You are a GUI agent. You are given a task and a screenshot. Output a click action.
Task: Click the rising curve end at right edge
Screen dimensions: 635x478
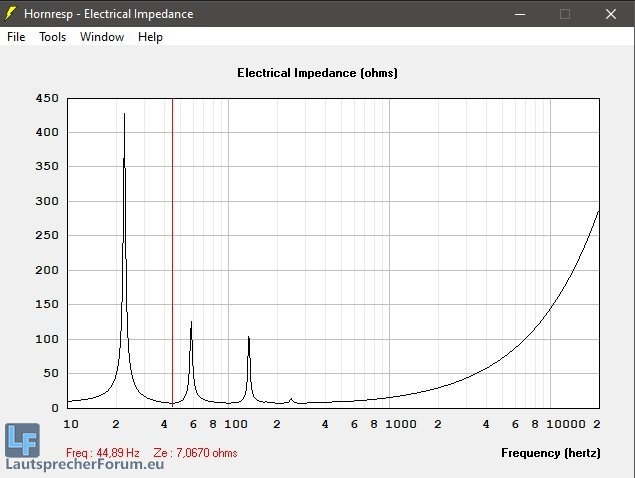point(597,212)
